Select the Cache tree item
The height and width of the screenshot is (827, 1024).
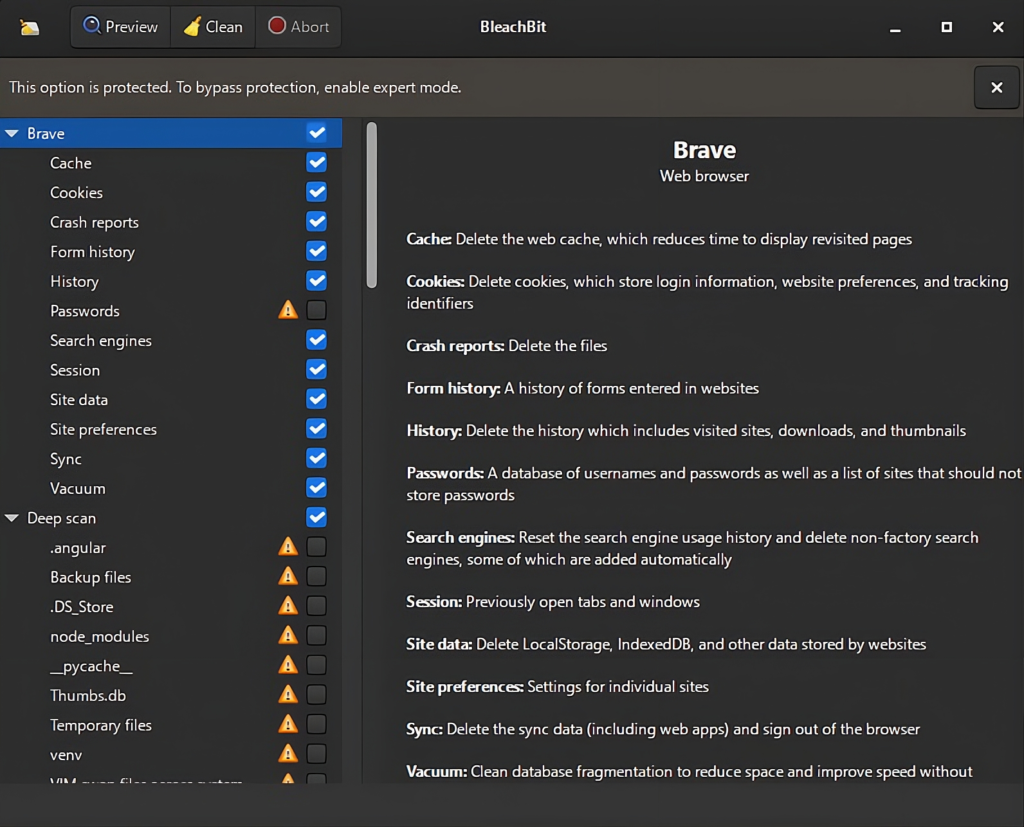point(171,163)
